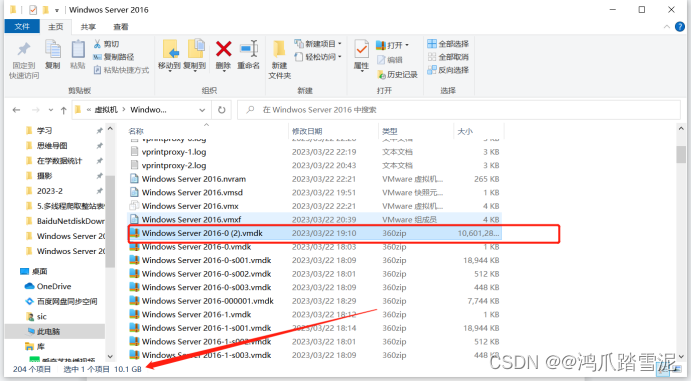
Task: Click the navigation pane scroll down arrow
Action: click(110, 356)
